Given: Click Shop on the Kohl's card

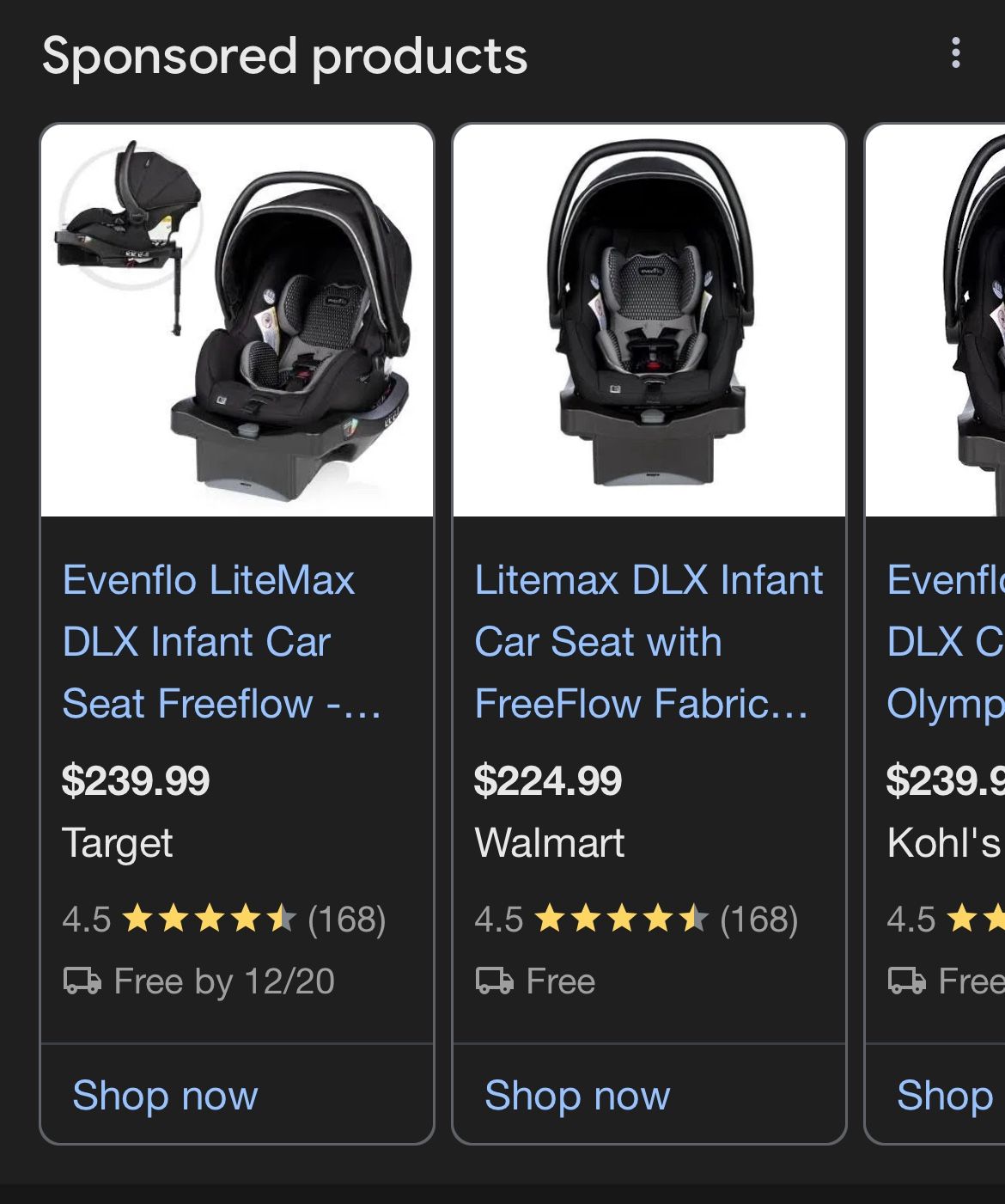Looking at the screenshot, I should pos(943,1094).
